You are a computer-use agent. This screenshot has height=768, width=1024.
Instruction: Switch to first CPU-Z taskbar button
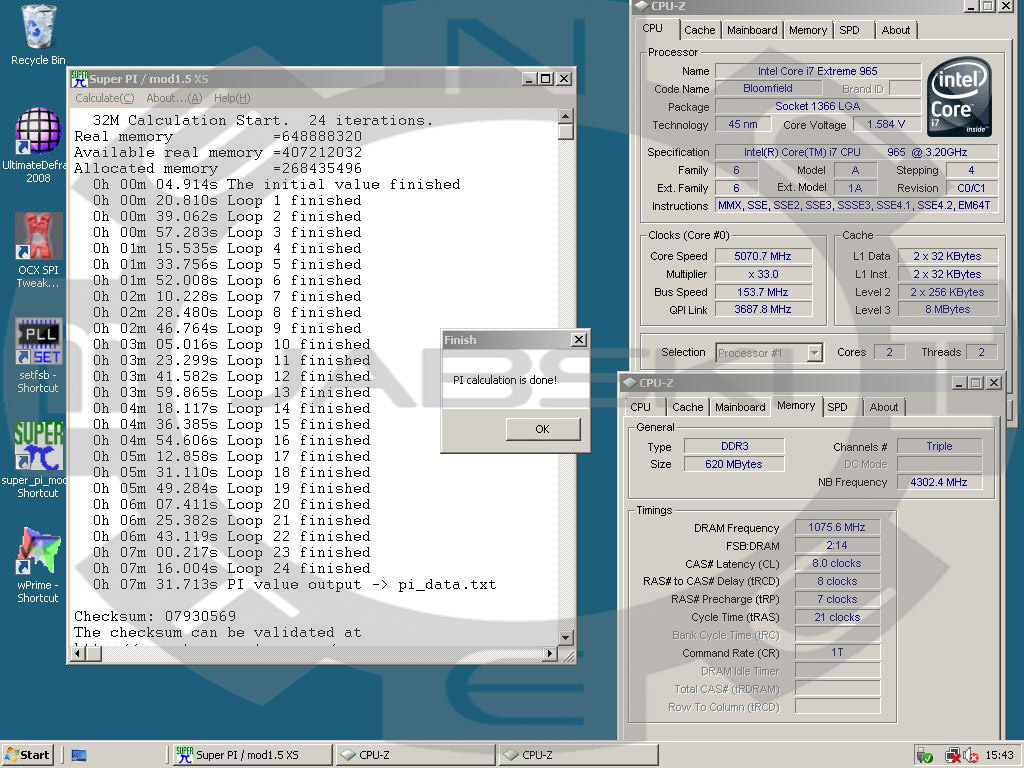tap(415, 756)
